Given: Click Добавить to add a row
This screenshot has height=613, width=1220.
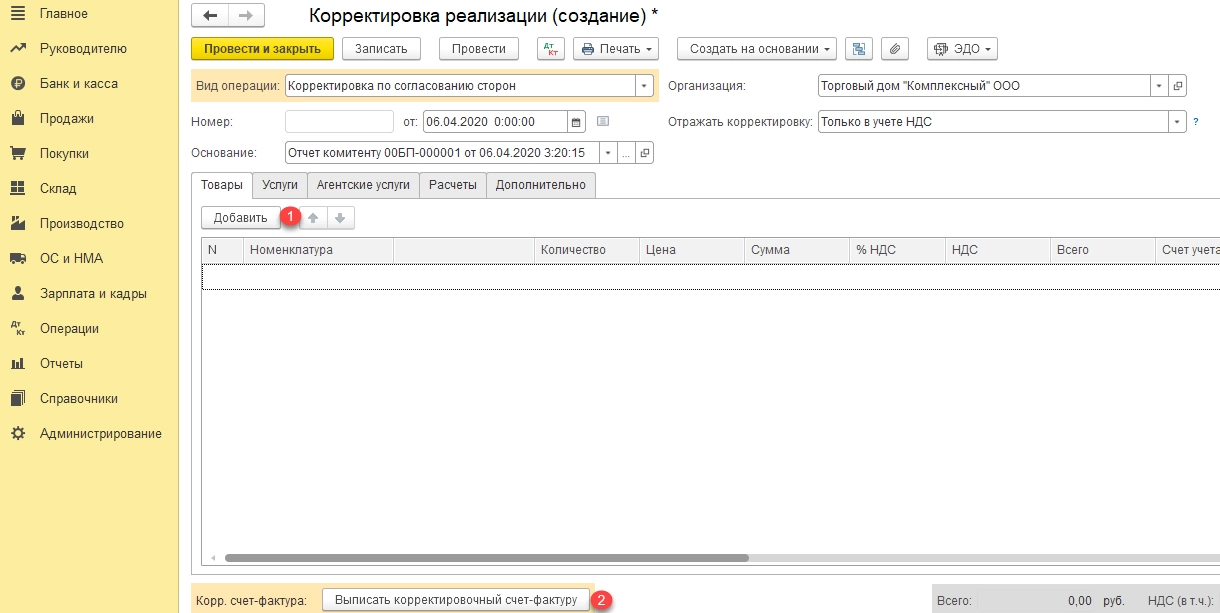Looking at the screenshot, I should [241, 218].
